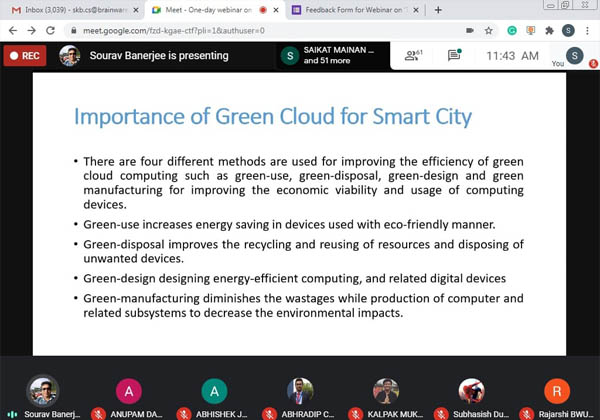
Task: Open the SAIKAT MAINAN and 51 more panel
Action: [332, 55]
